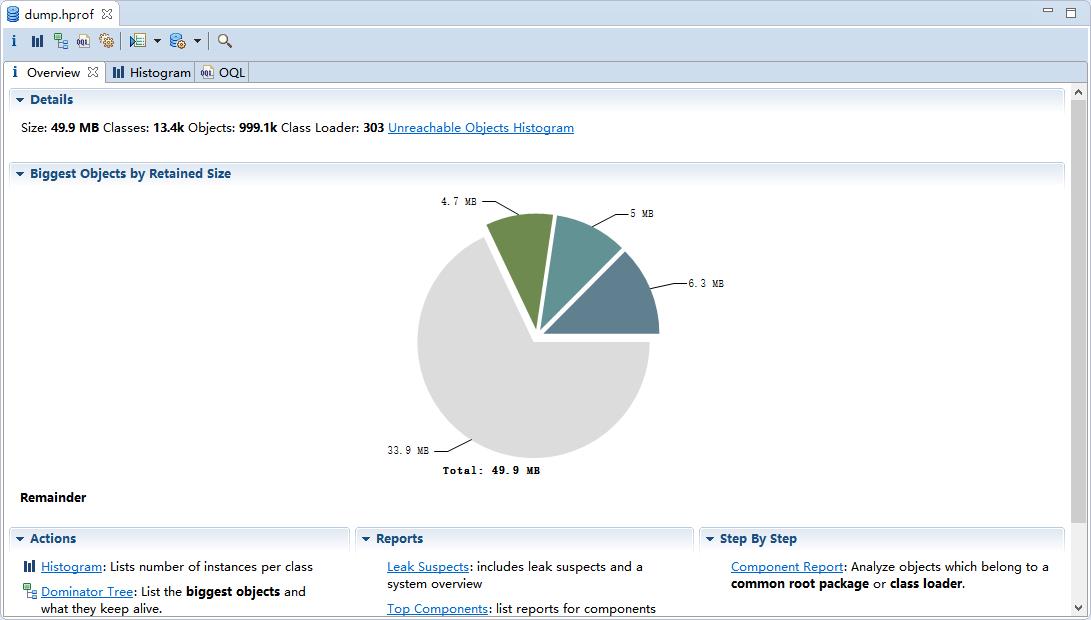
Task: Collapse the Reports section
Action: (366, 539)
